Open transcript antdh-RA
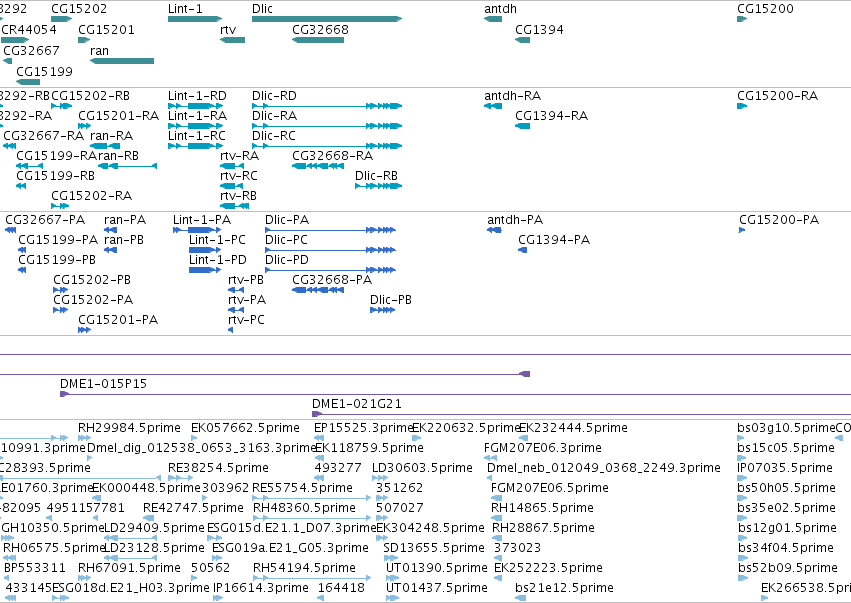Viewport: 851px width, 603px height. point(513,96)
